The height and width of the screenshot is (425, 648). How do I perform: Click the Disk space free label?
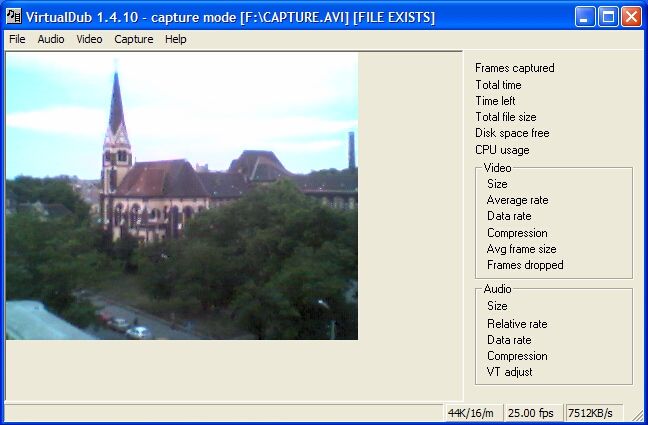pyautogui.click(x=512, y=133)
